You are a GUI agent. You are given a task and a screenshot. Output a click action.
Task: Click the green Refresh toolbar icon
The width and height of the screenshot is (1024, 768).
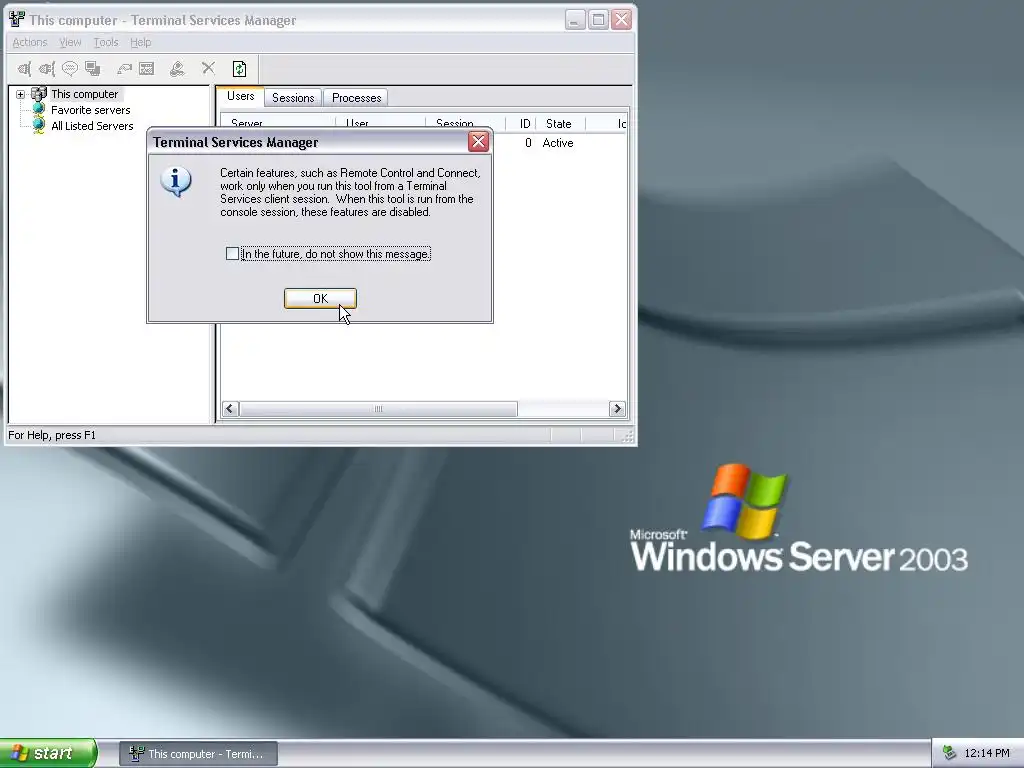[x=240, y=69]
